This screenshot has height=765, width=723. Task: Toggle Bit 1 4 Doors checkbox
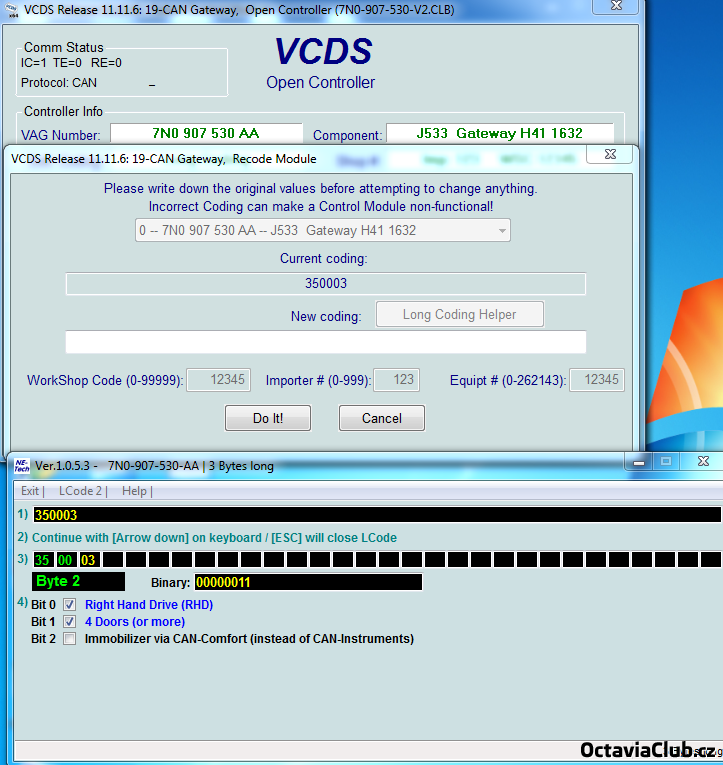(x=70, y=622)
